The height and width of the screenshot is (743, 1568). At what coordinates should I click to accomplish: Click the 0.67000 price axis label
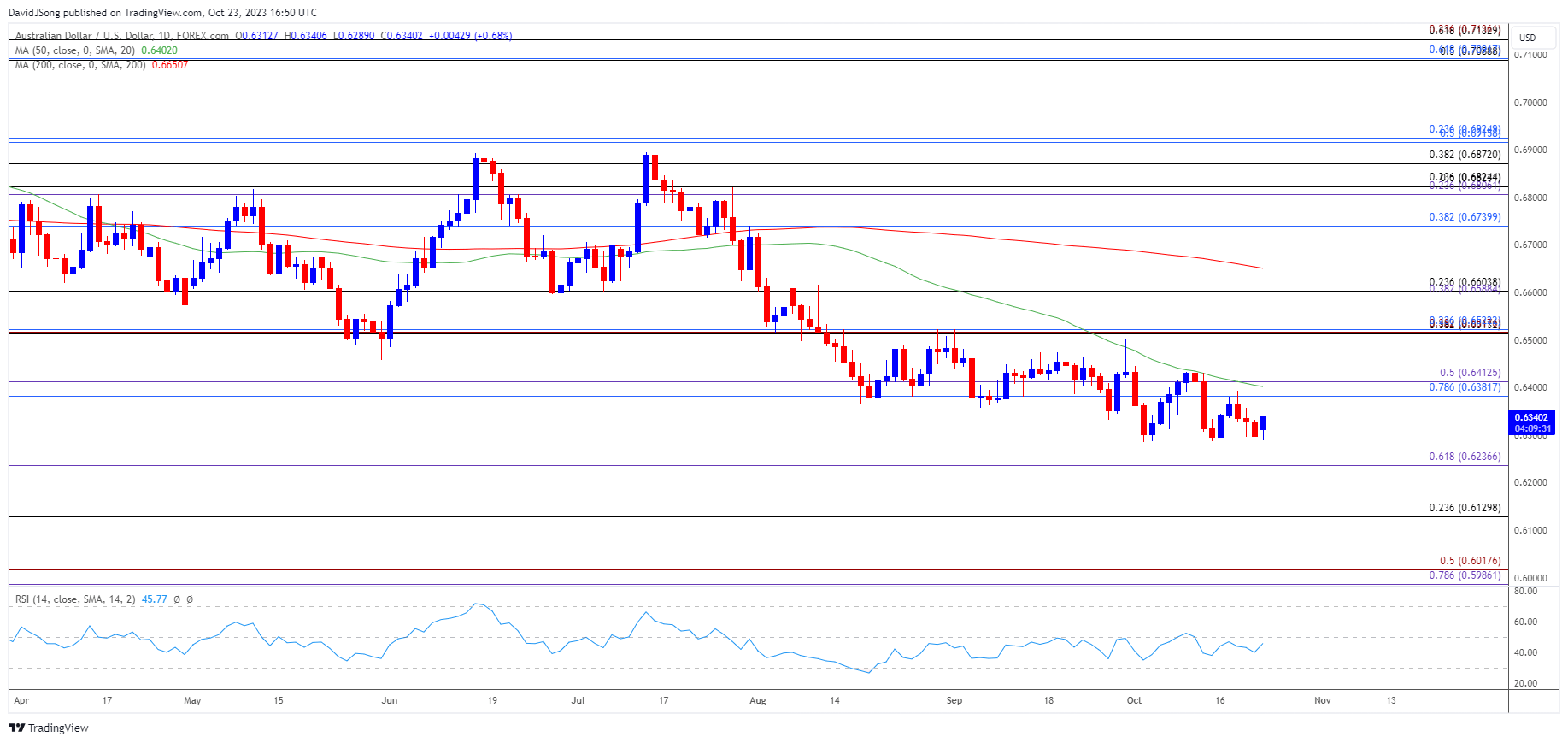coord(1530,245)
